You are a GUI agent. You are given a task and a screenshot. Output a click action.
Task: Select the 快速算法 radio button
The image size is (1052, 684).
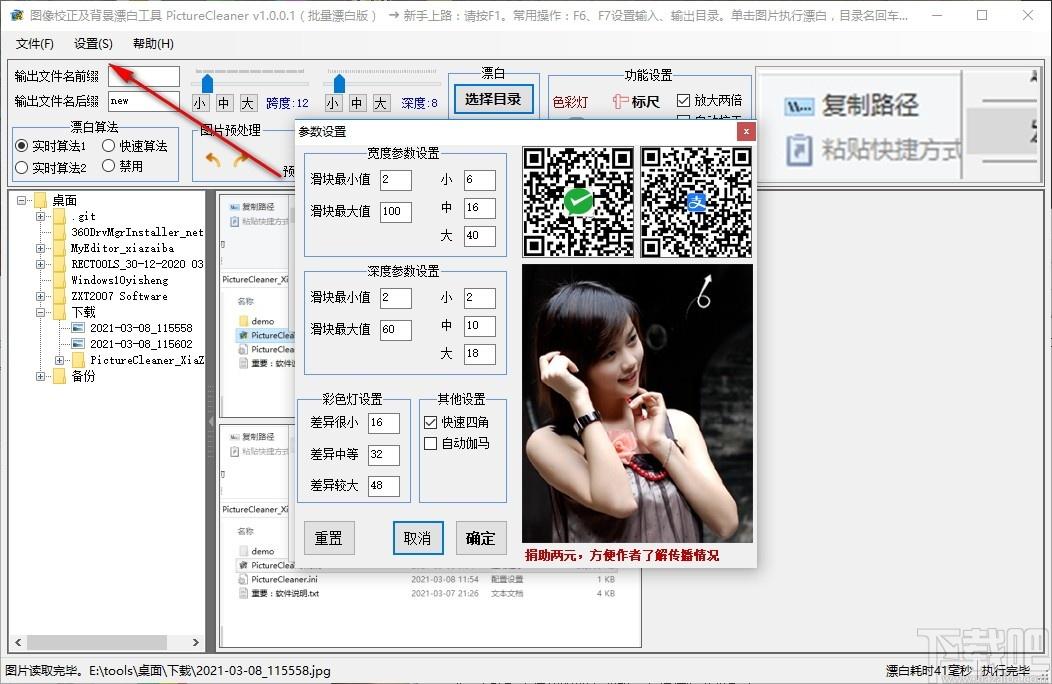(109, 146)
